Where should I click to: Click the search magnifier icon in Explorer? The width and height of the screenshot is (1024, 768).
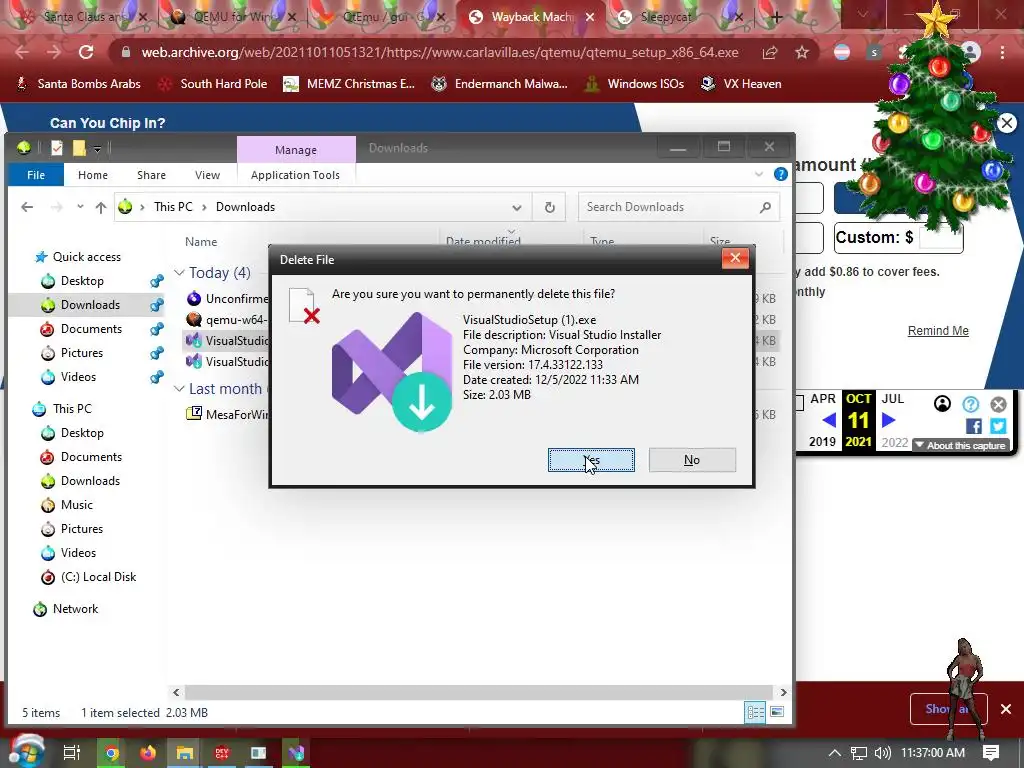click(765, 207)
